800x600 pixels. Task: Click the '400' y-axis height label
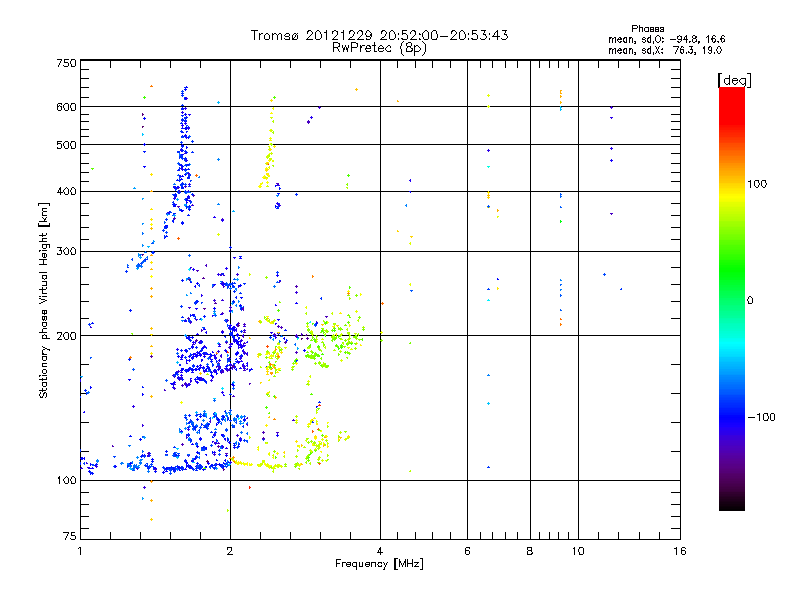(x=66, y=192)
